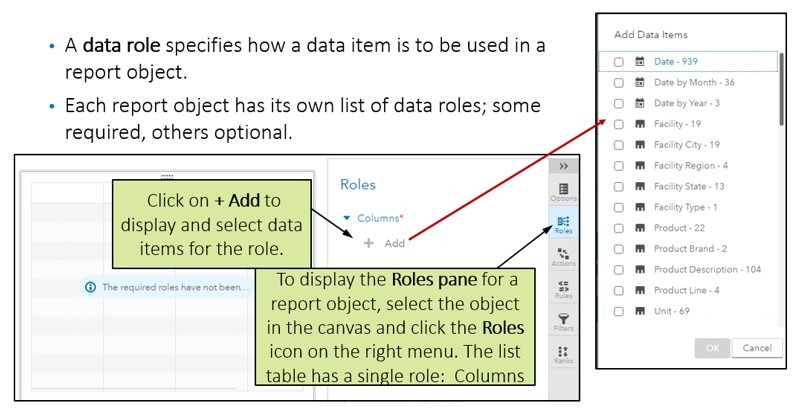Click the category icon for Unit - 69
The image size is (798, 412).
(x=640, y=311)
